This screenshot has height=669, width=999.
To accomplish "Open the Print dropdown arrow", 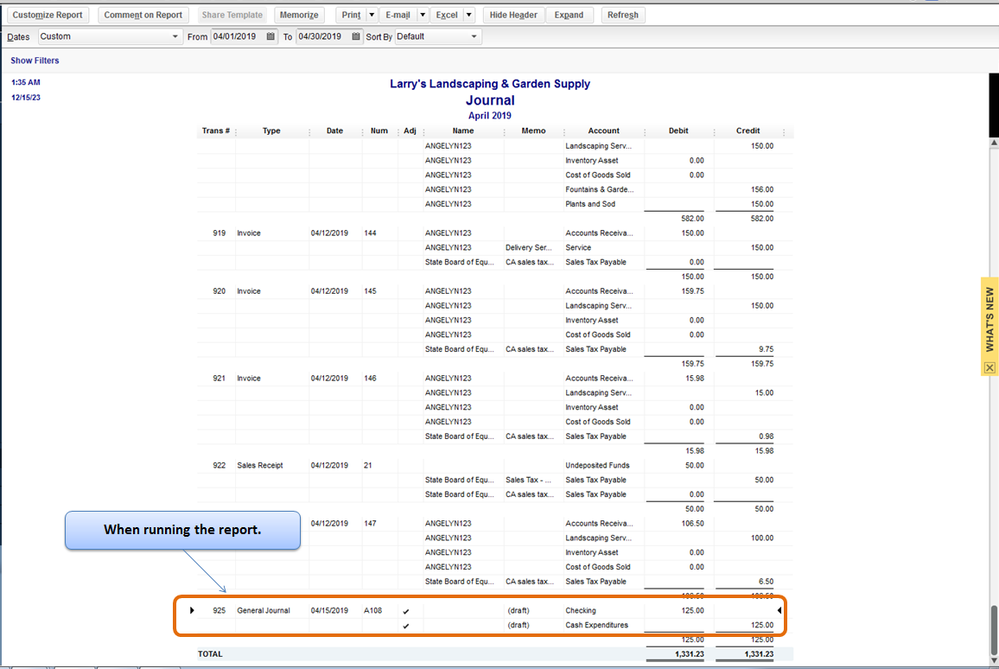I will [x=371, y=15].
